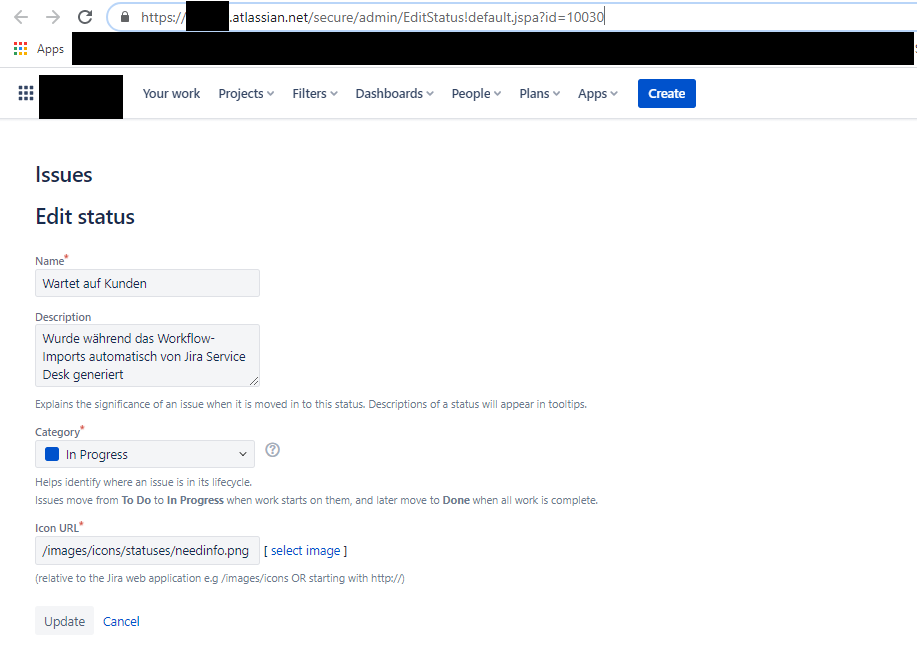Reload the page with the refresh icon
Screen dimensions: 917x647
[x=85, y=17]
